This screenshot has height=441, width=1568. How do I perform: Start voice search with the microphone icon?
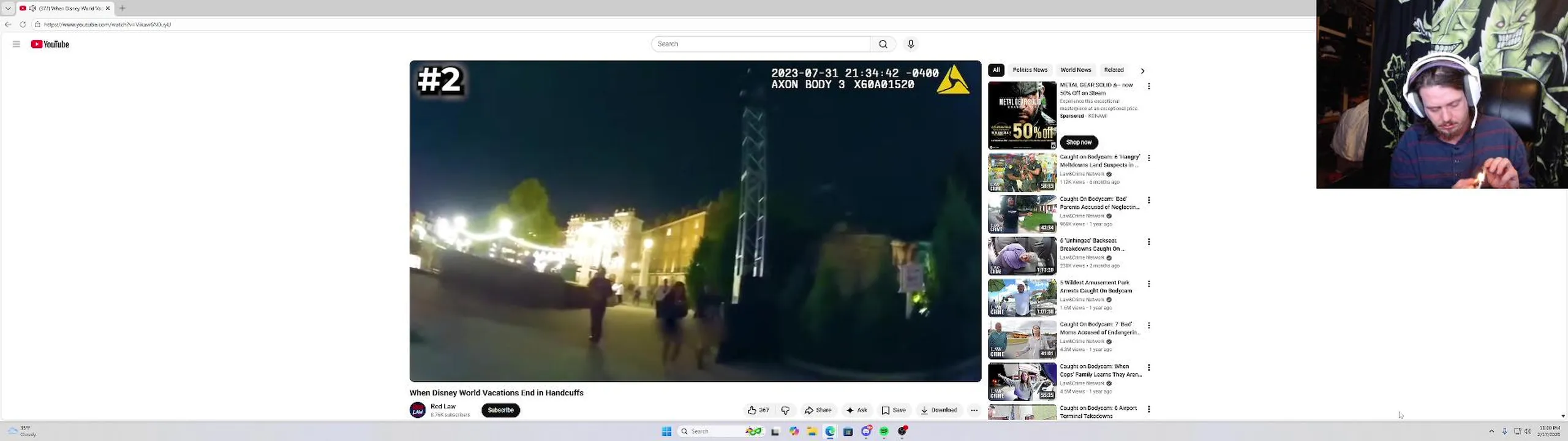click(911, 44)
